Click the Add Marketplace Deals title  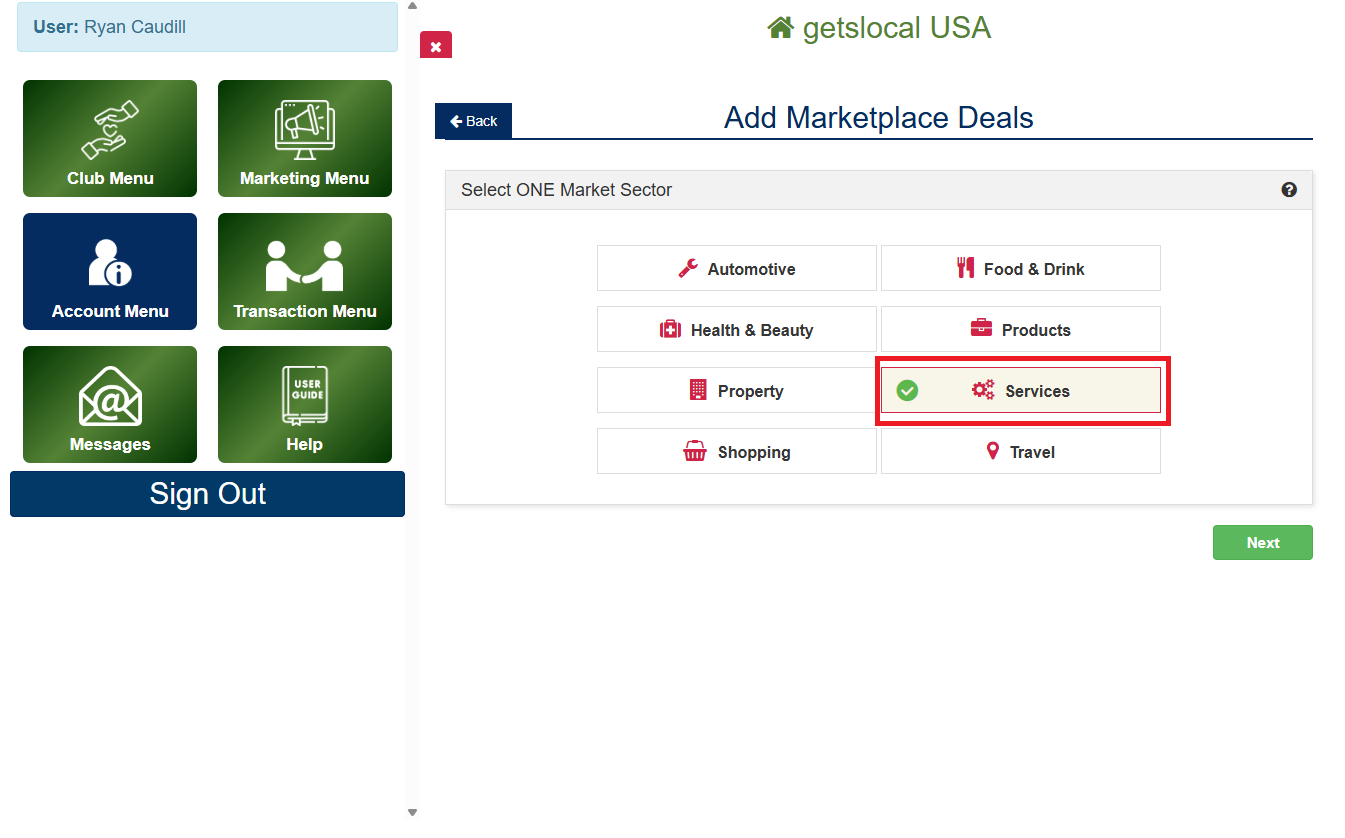[x=879, y=118]
